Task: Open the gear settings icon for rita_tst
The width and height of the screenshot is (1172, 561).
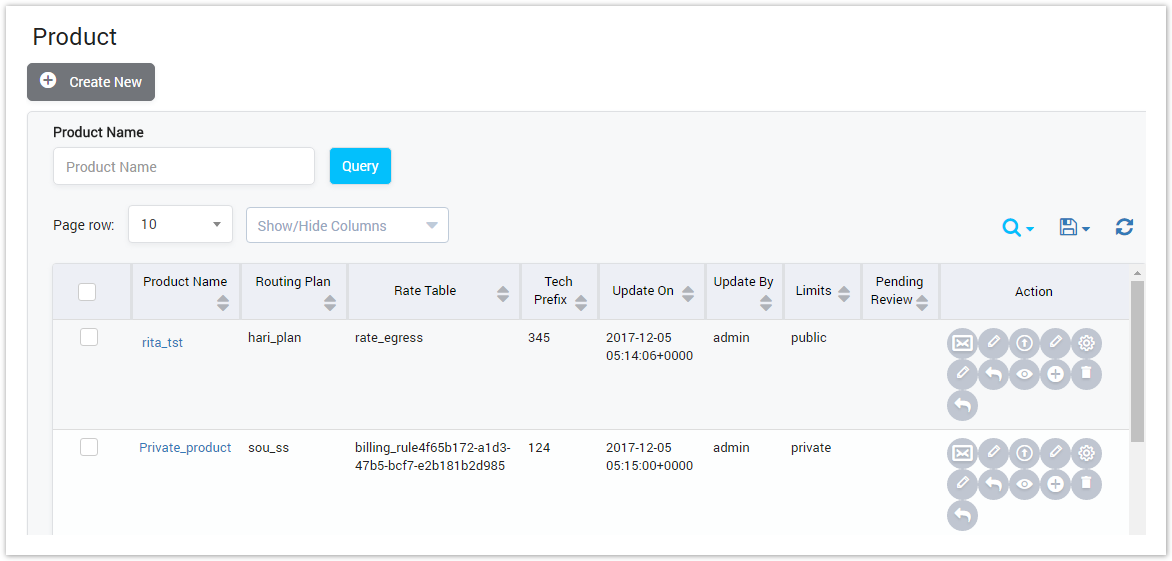Action: 1087,343
